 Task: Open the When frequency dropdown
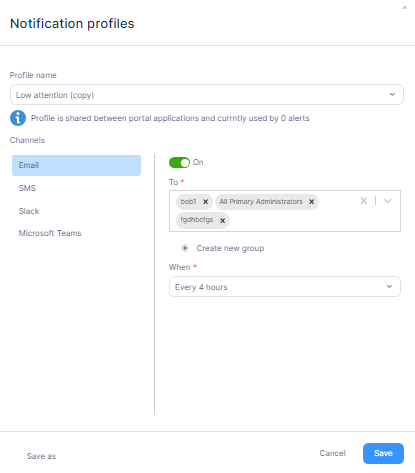pos(285,287)
